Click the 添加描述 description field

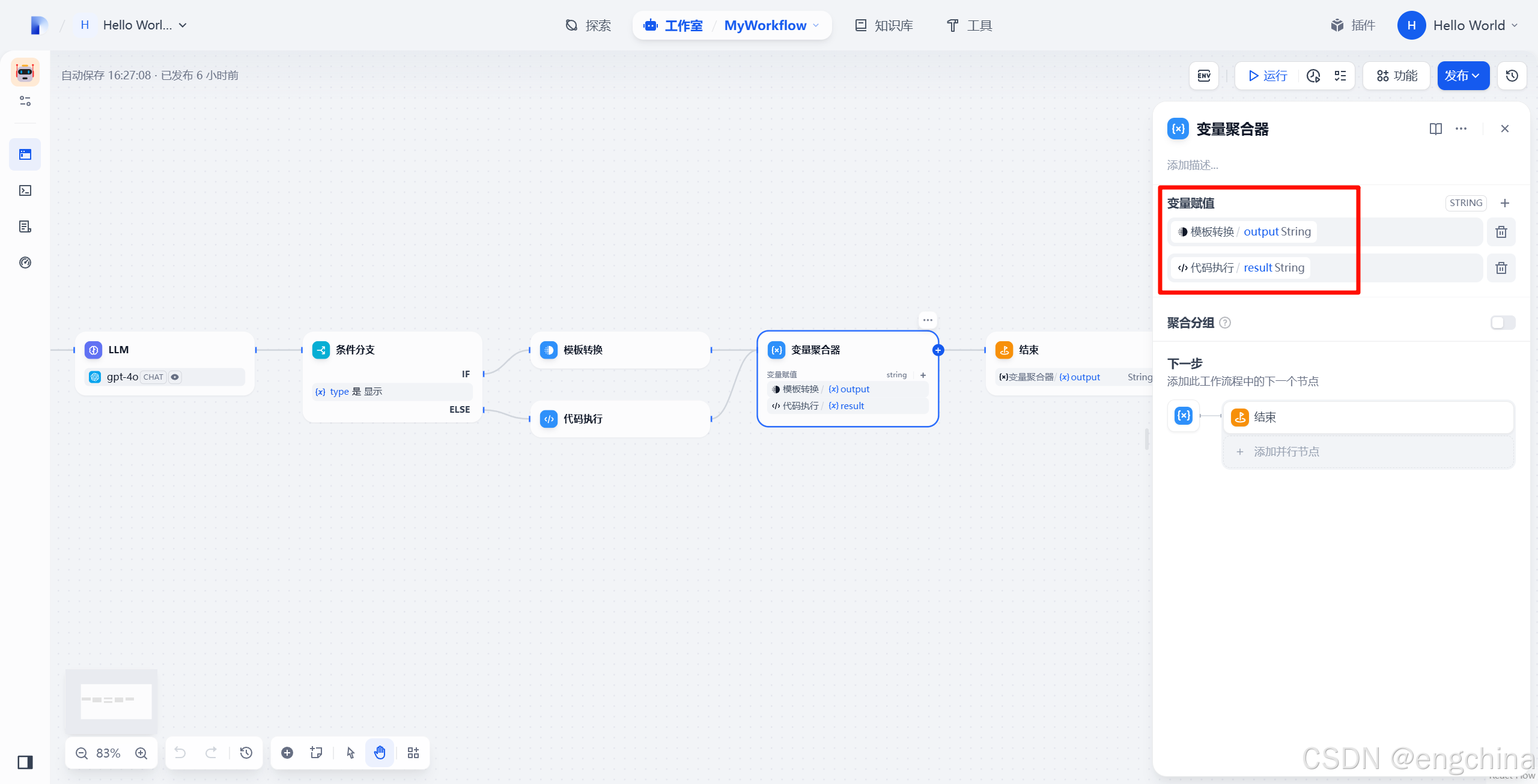[1193, 165]
